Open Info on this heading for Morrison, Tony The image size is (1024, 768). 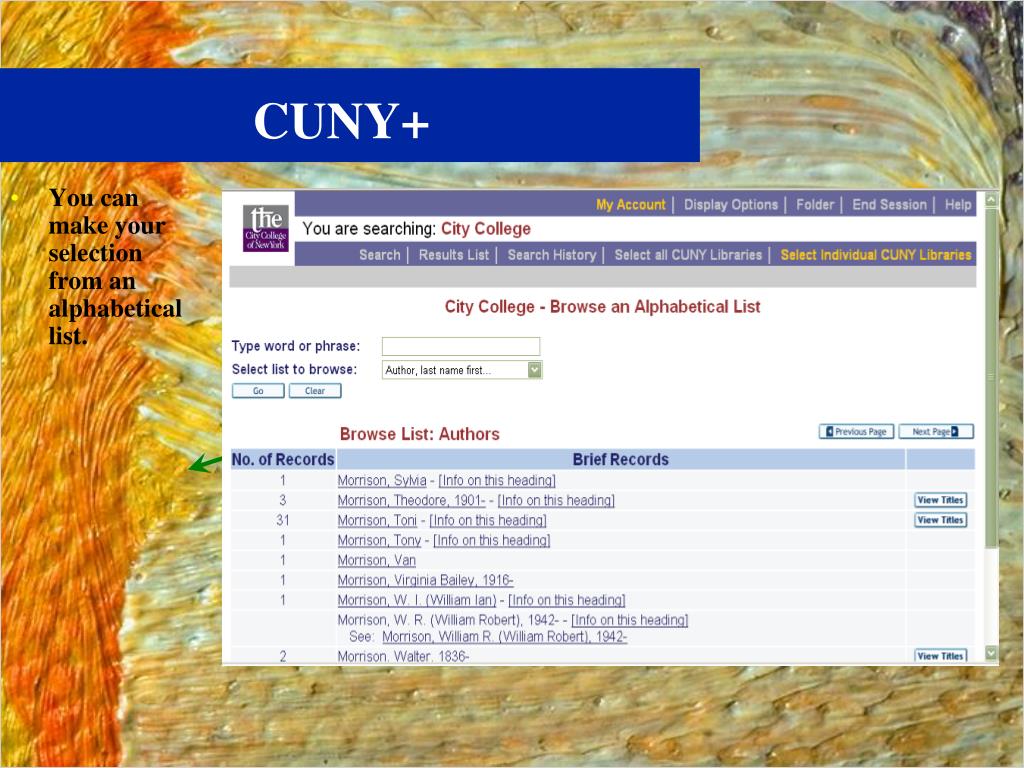[x=492, y=541]
